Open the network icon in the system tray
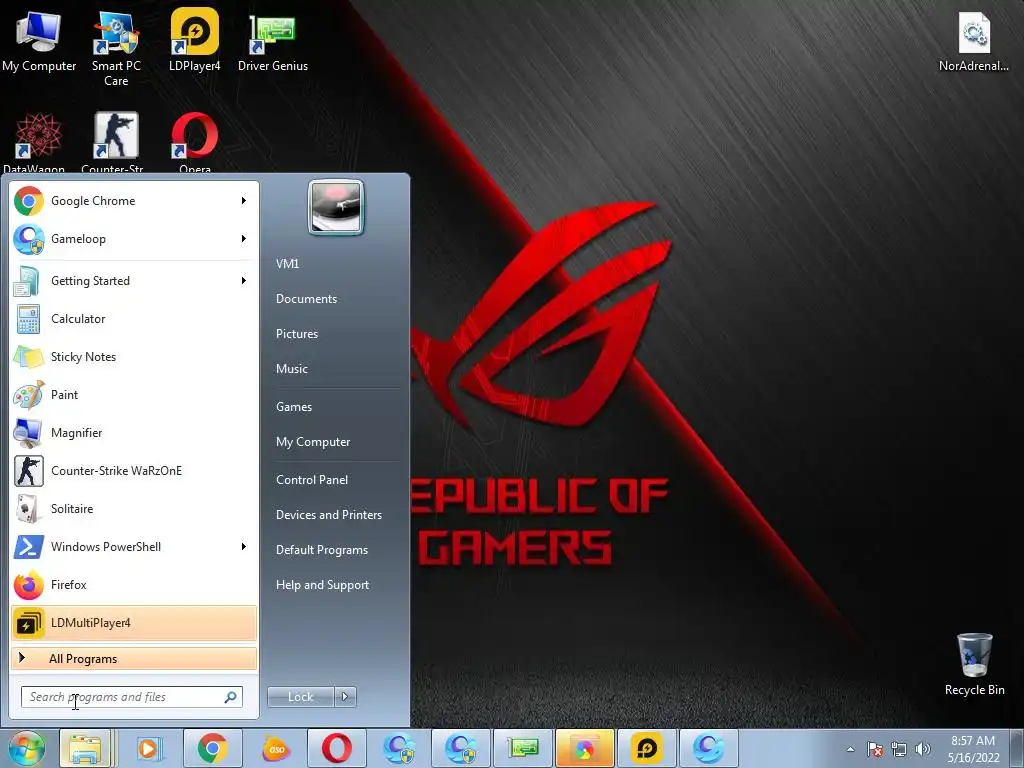Screen dimensions: 1024x768 899,749
